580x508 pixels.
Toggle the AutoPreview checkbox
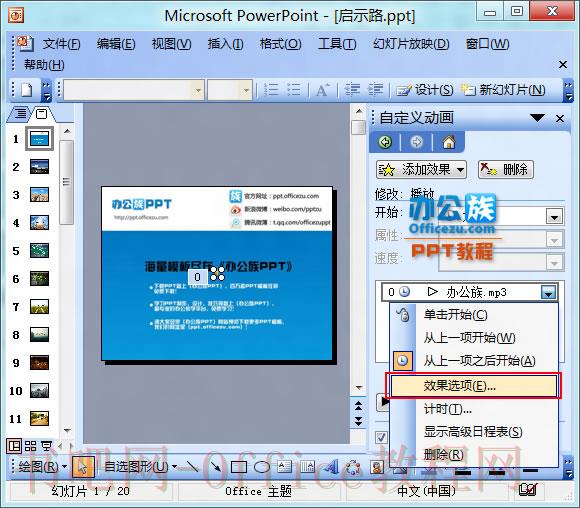click(x=381, y=437)
